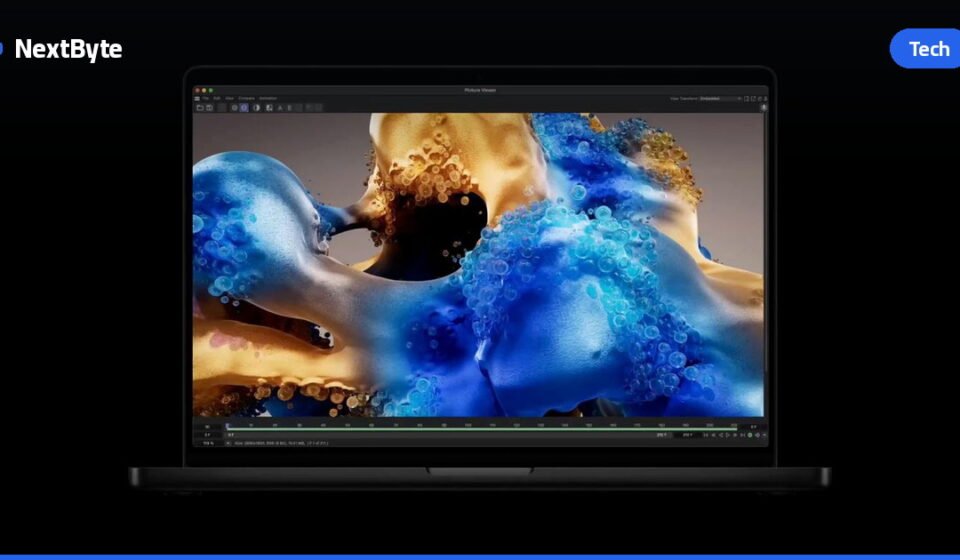
Task: Click the half-filled contrast circle icon
Action: point(257,108)
